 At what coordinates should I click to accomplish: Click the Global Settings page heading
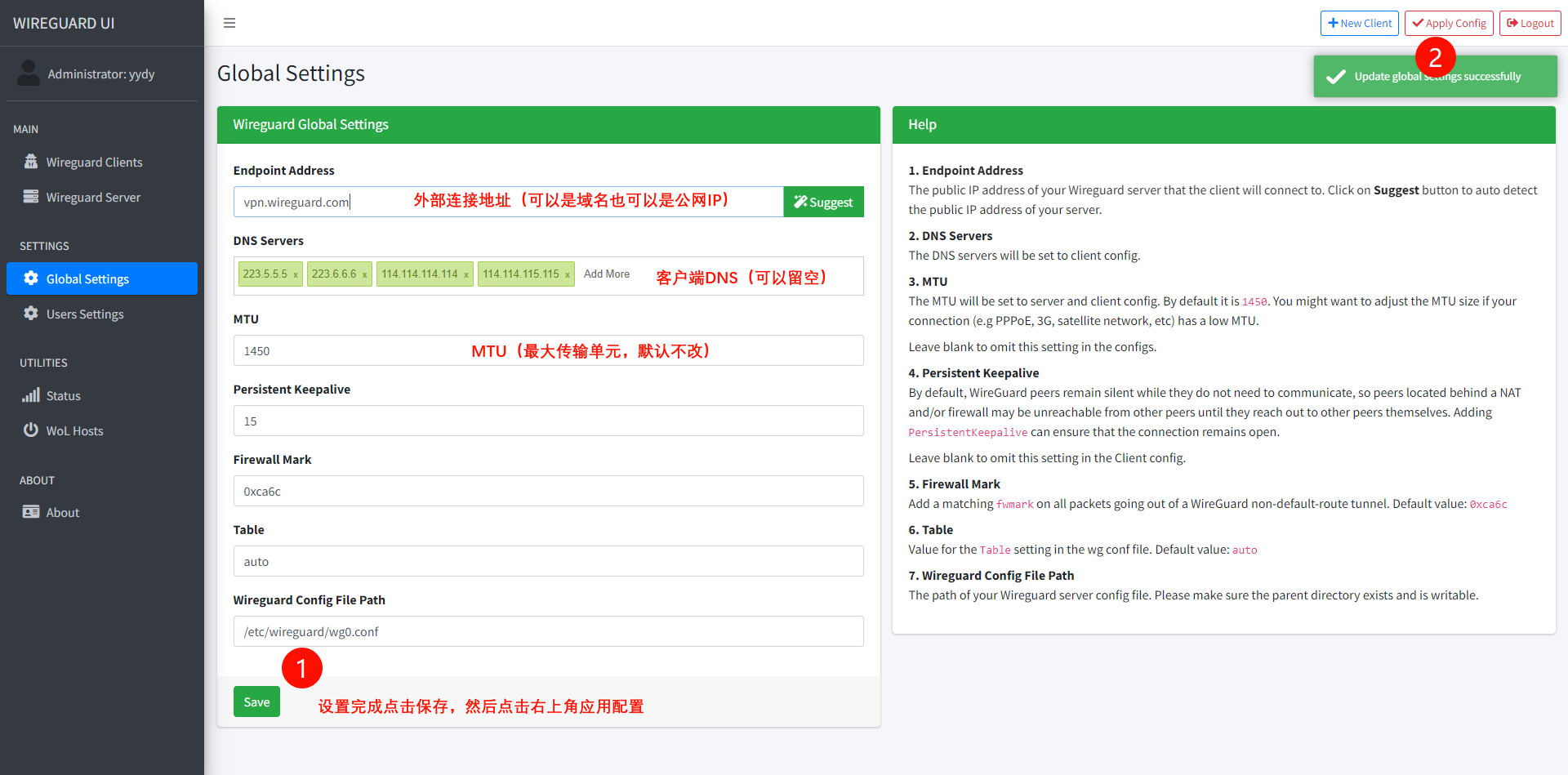291,73
